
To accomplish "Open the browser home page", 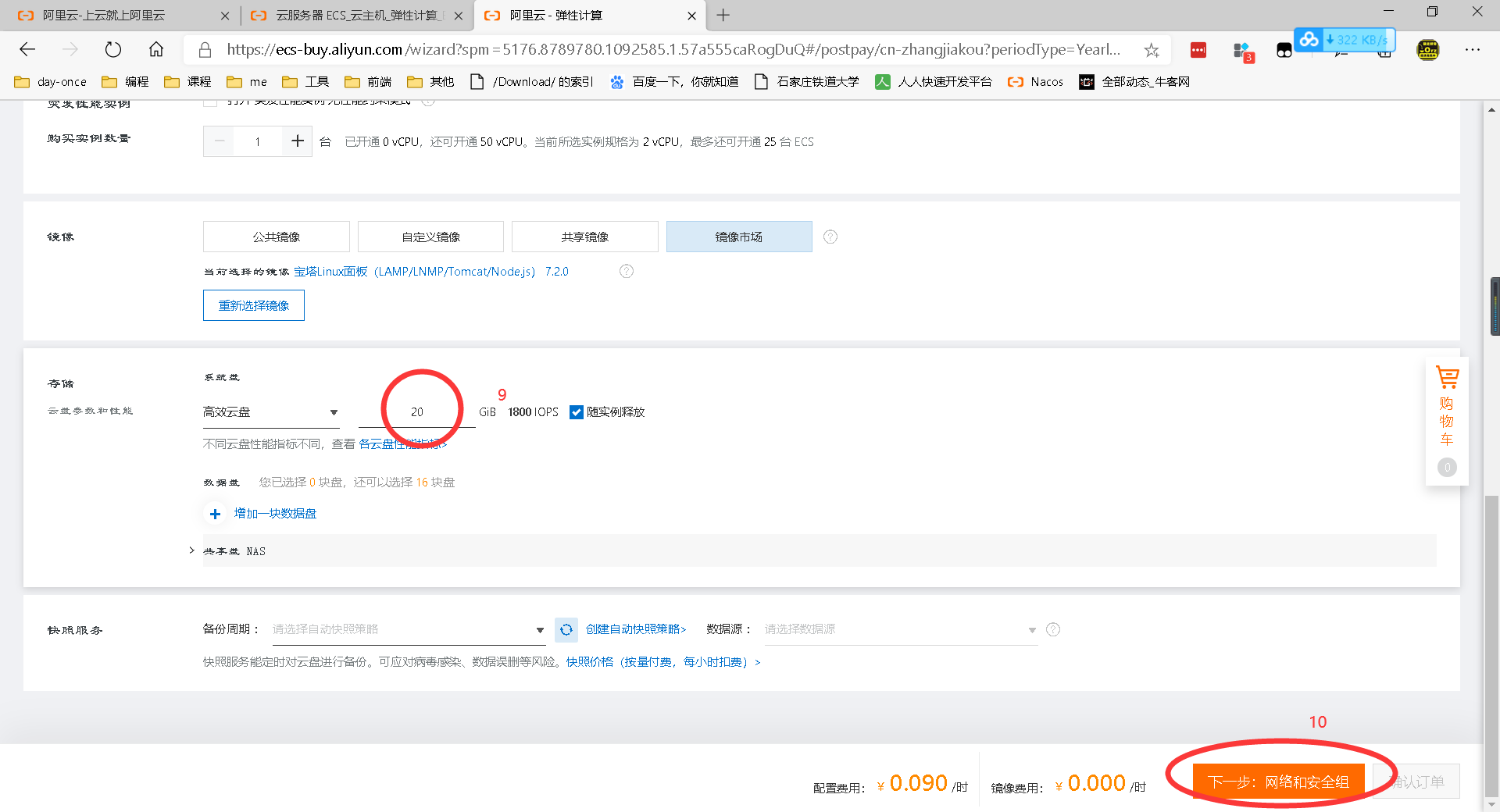I will tap(156, 50).
